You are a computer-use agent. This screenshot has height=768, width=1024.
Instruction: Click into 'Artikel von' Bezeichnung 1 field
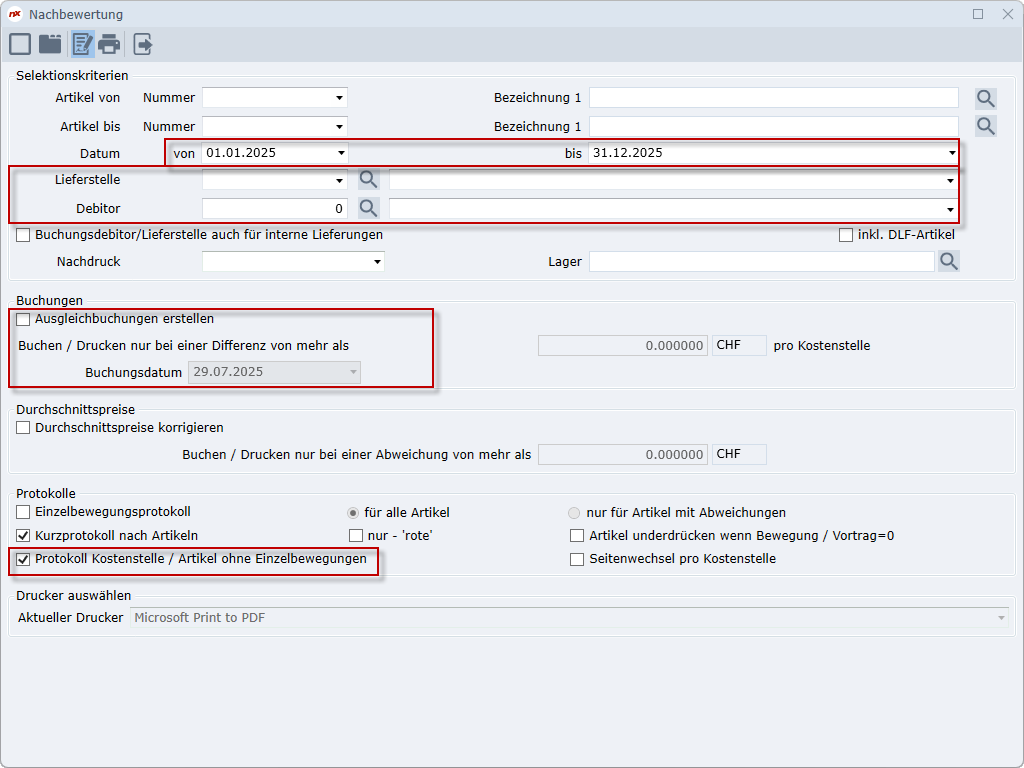tap(773, 98)
